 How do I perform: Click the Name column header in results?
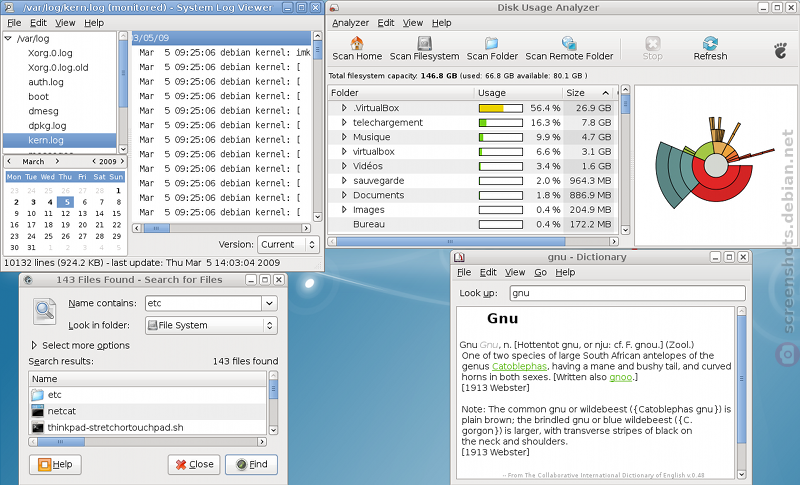[147, 379]
